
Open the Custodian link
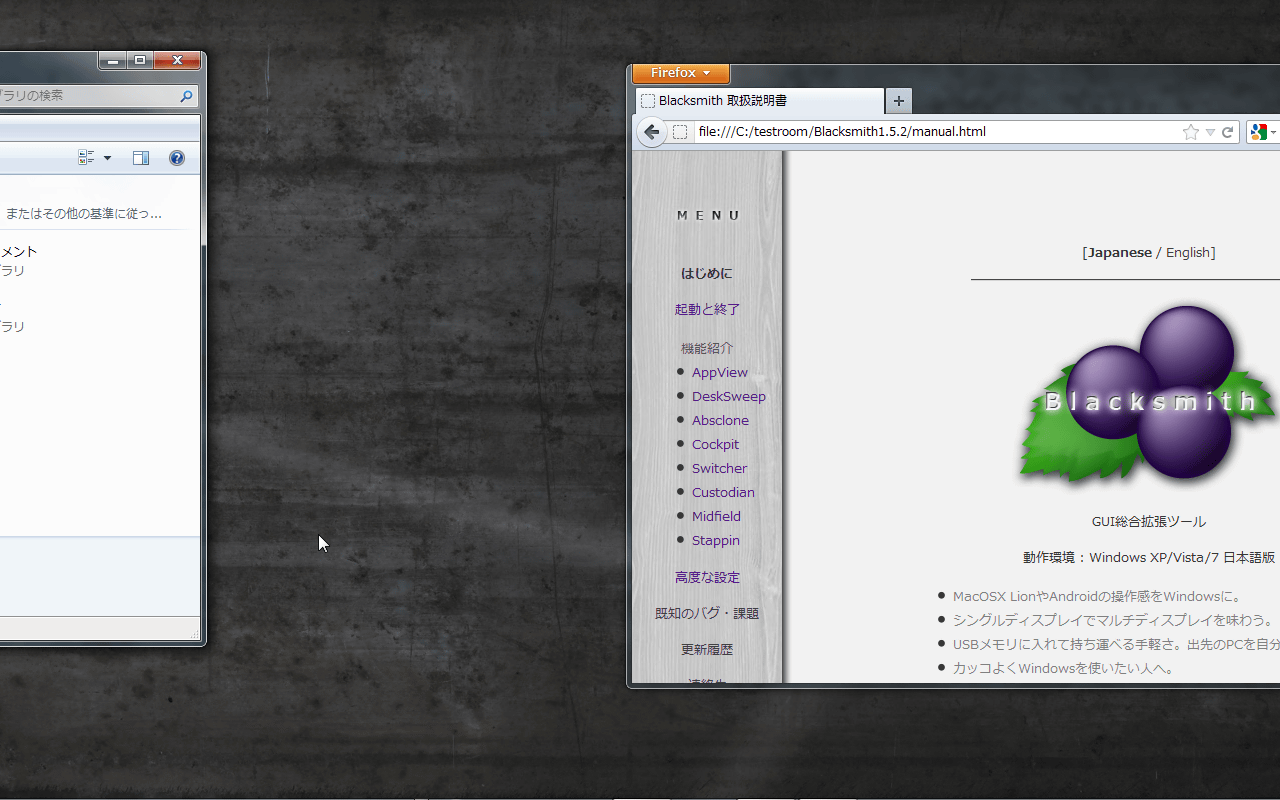(x=723, y=492)
